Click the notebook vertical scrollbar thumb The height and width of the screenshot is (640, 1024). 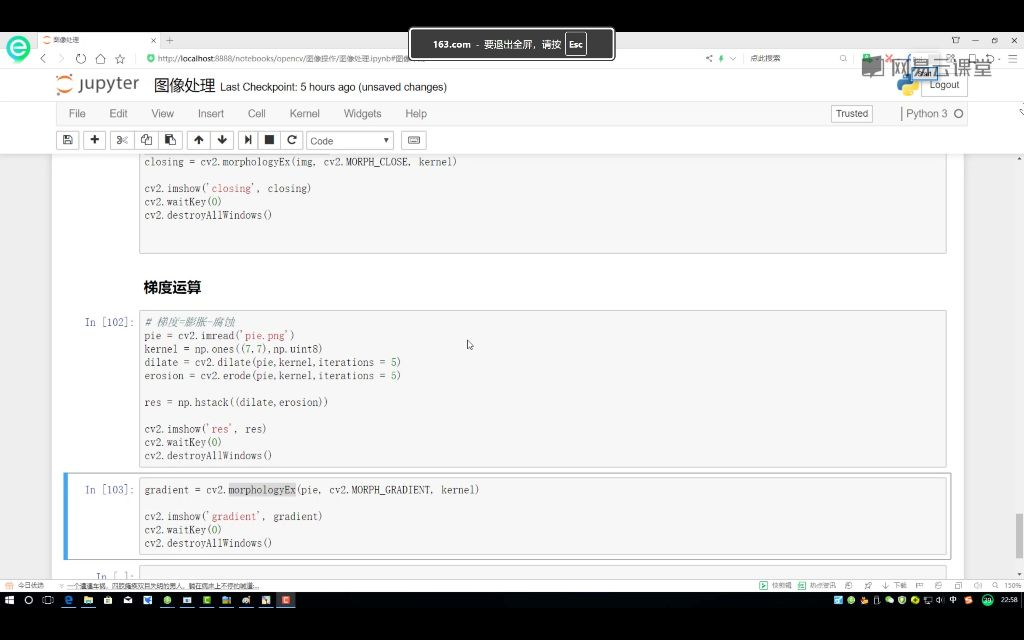[1019, 536]
